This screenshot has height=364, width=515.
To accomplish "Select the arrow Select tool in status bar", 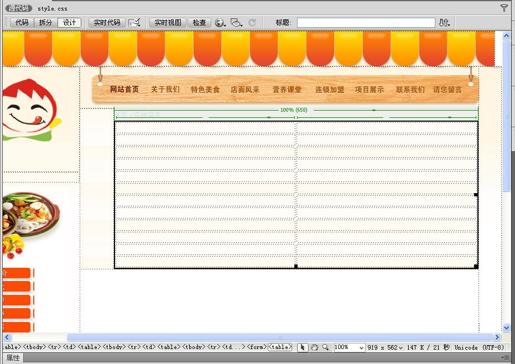I will [x=302, y=347].
